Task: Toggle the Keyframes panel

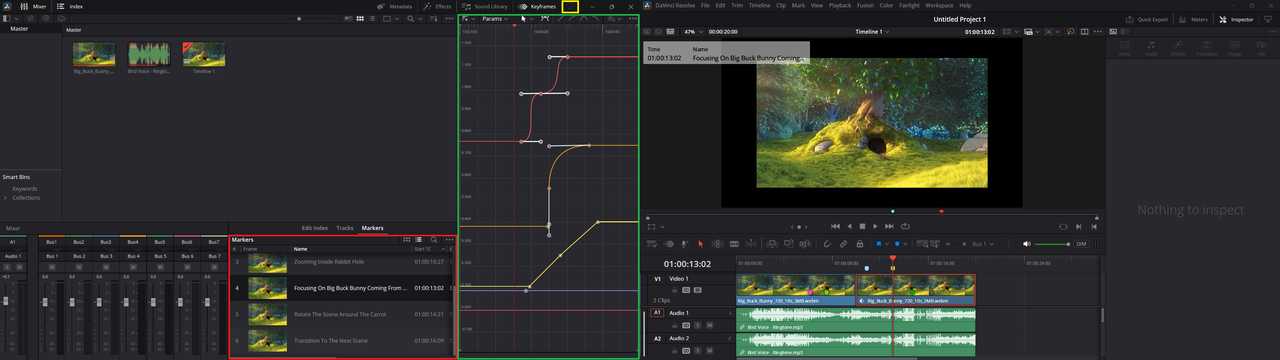Action: click(x=538, y=6)
